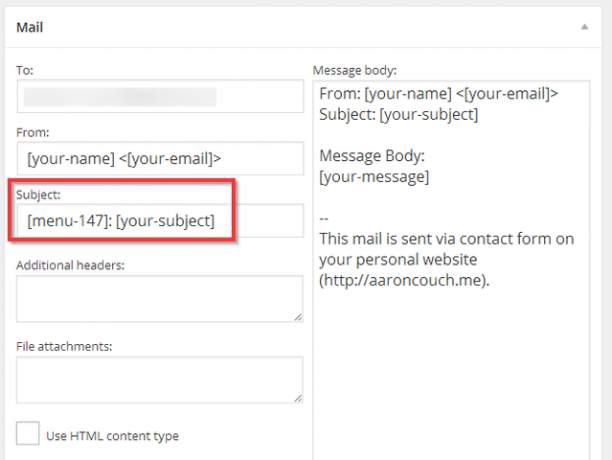Click the File attachments resize handle
This screenshot has height=460, width=612.
pos(298,398)
